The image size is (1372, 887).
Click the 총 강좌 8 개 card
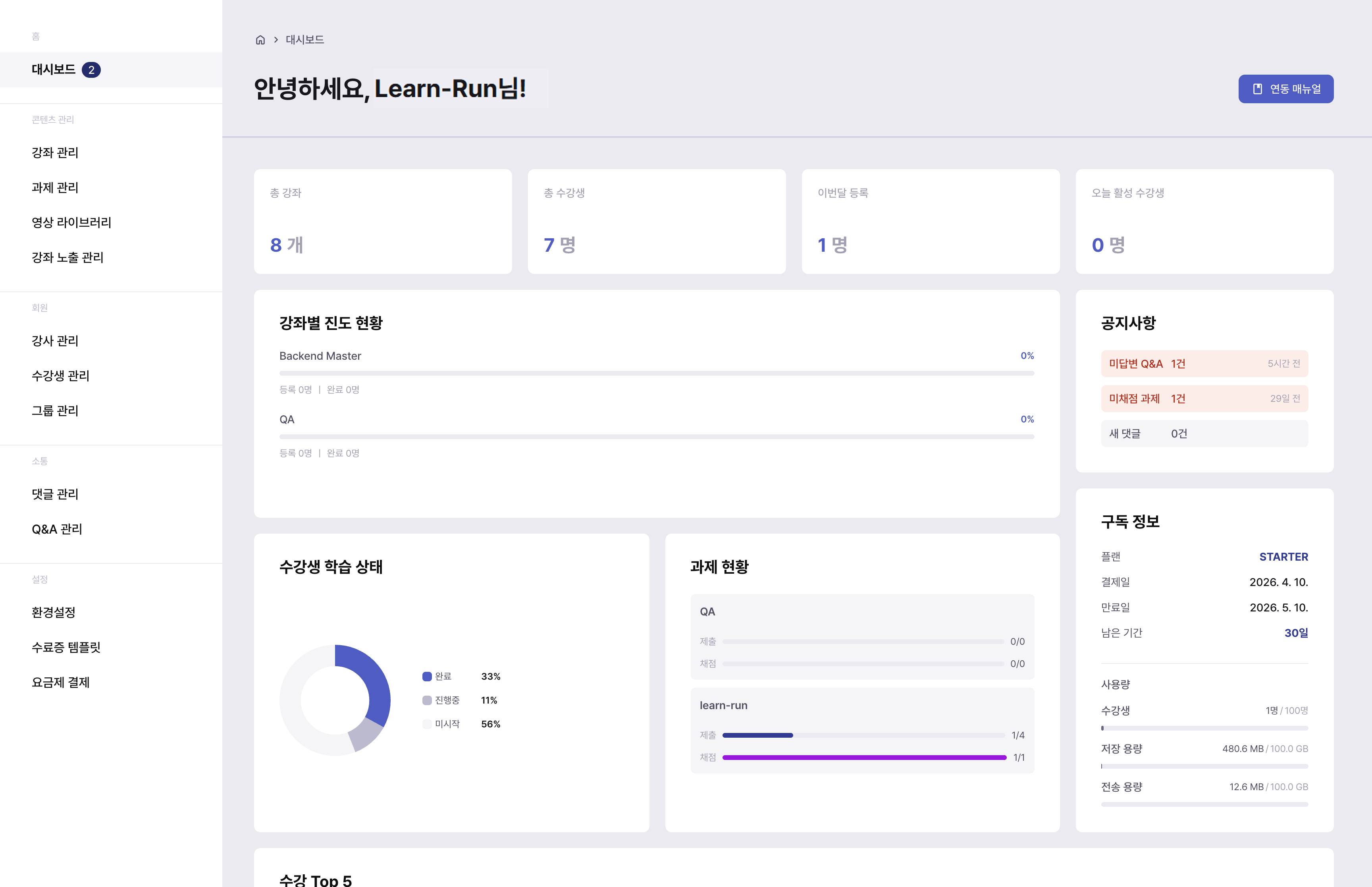tap(383, 221)
